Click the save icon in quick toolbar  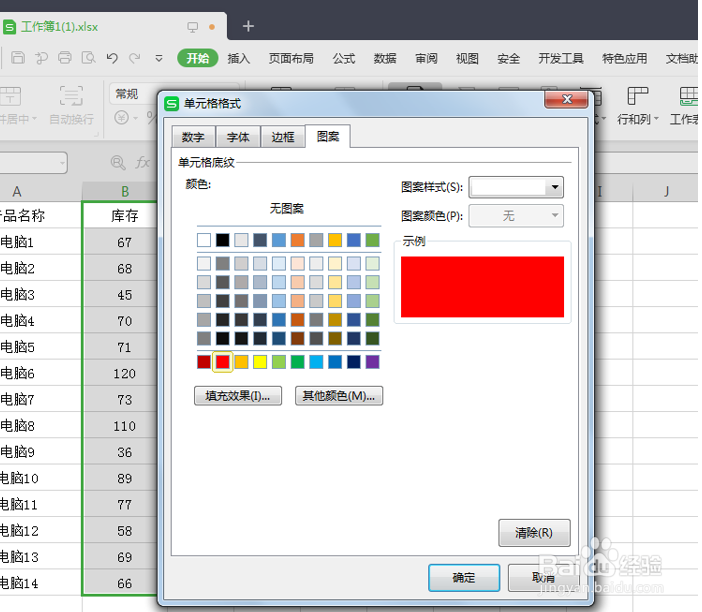18,58
